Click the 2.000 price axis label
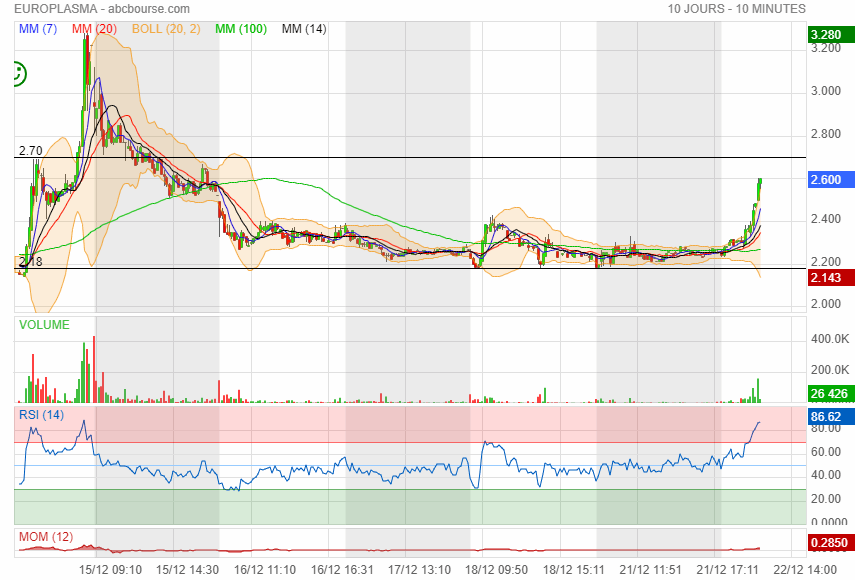 826,304
